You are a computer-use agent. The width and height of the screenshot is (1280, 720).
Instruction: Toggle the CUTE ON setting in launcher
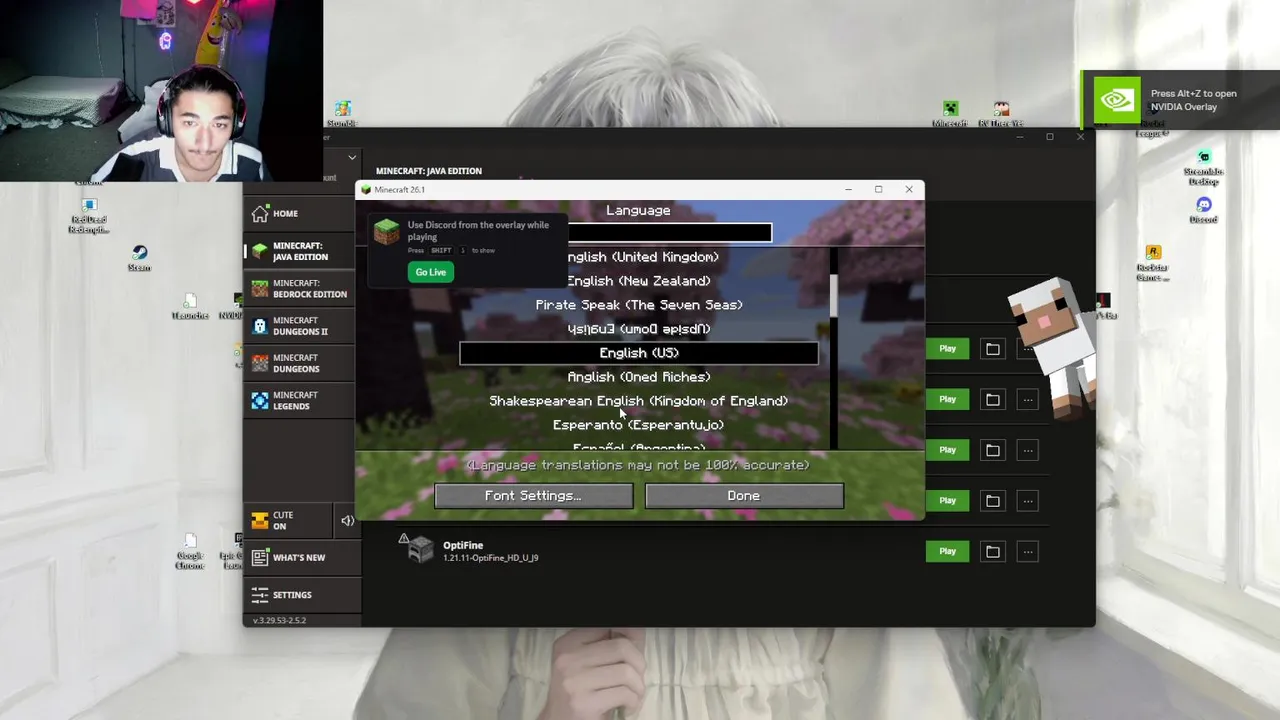pyautogui.click(x=287, y=521)
